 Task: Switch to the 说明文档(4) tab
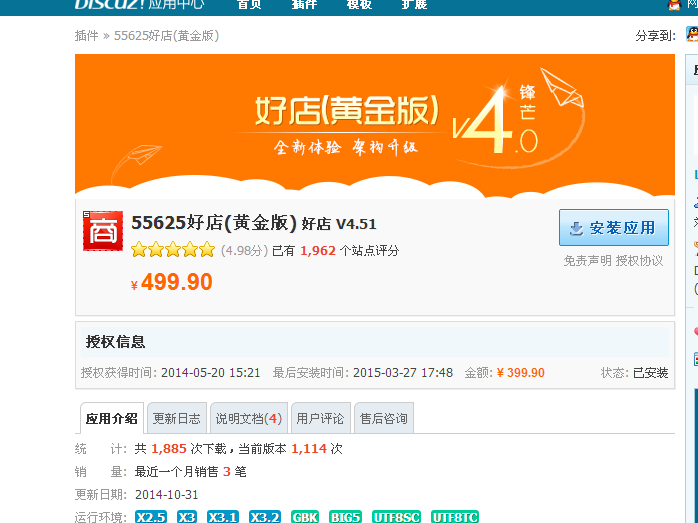pyautogui.click(x=249, y=418)
